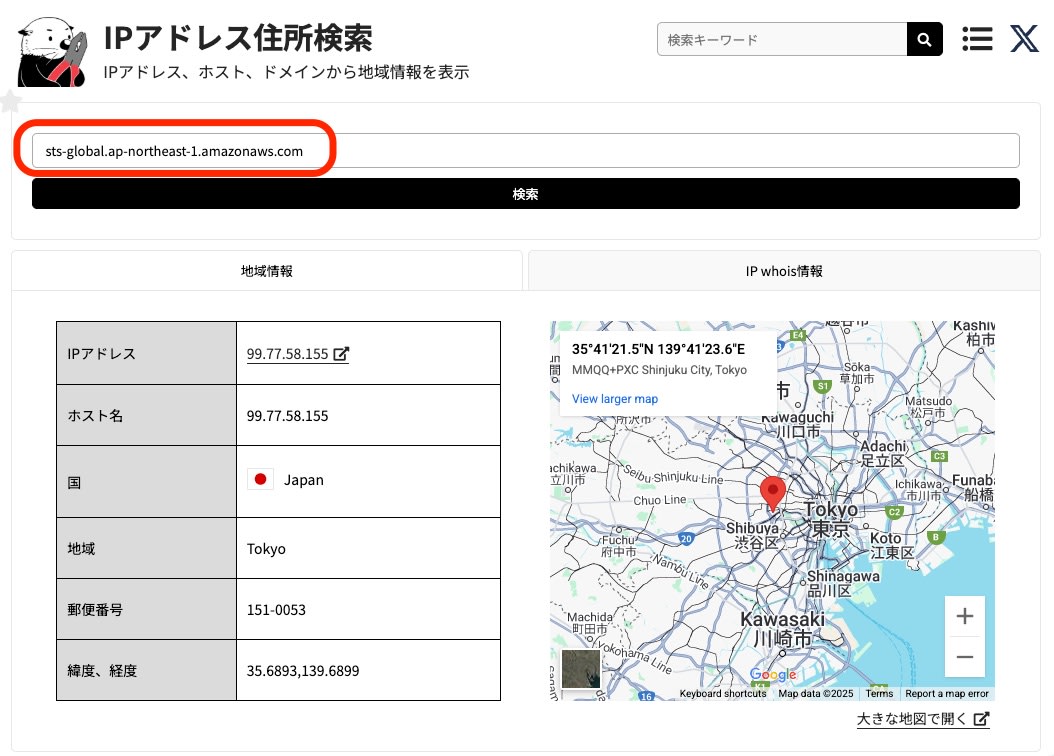Viewport: 1054px width, 756px height.
Task: Click MMQQ+PXC Shinjuku City, Tokyo text
Action: pyautogui.click(x=659, y=370)
